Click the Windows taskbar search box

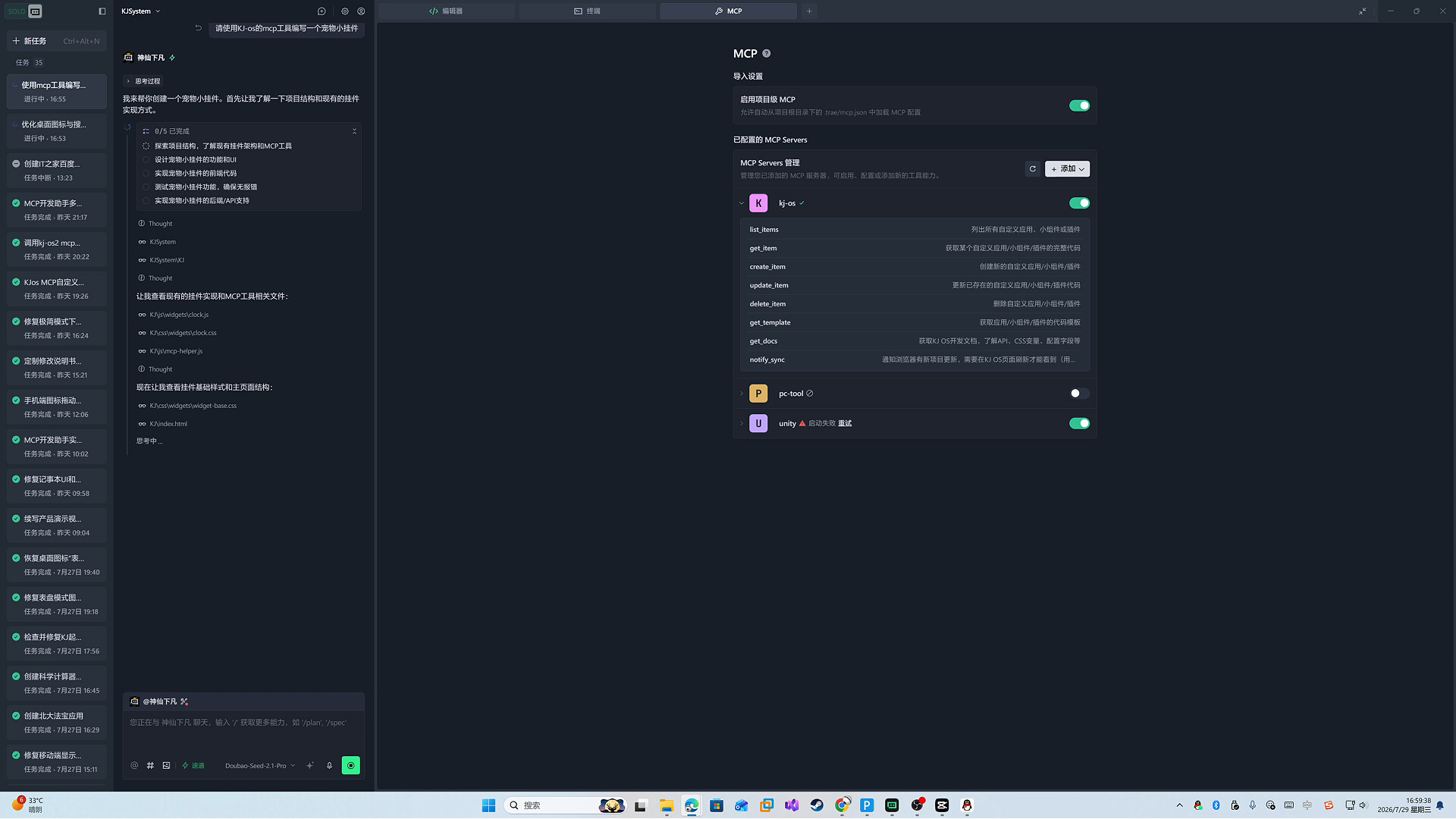565,805
